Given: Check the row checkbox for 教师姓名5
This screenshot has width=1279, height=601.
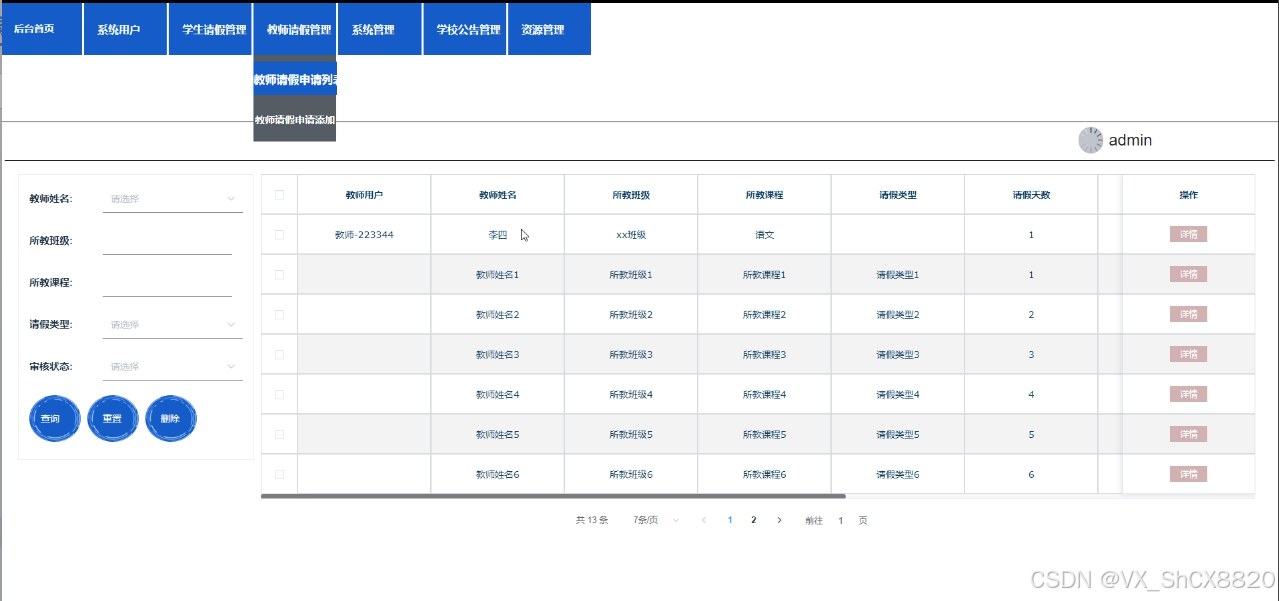Looking at the screenshot, I should [x=280, y=435].
